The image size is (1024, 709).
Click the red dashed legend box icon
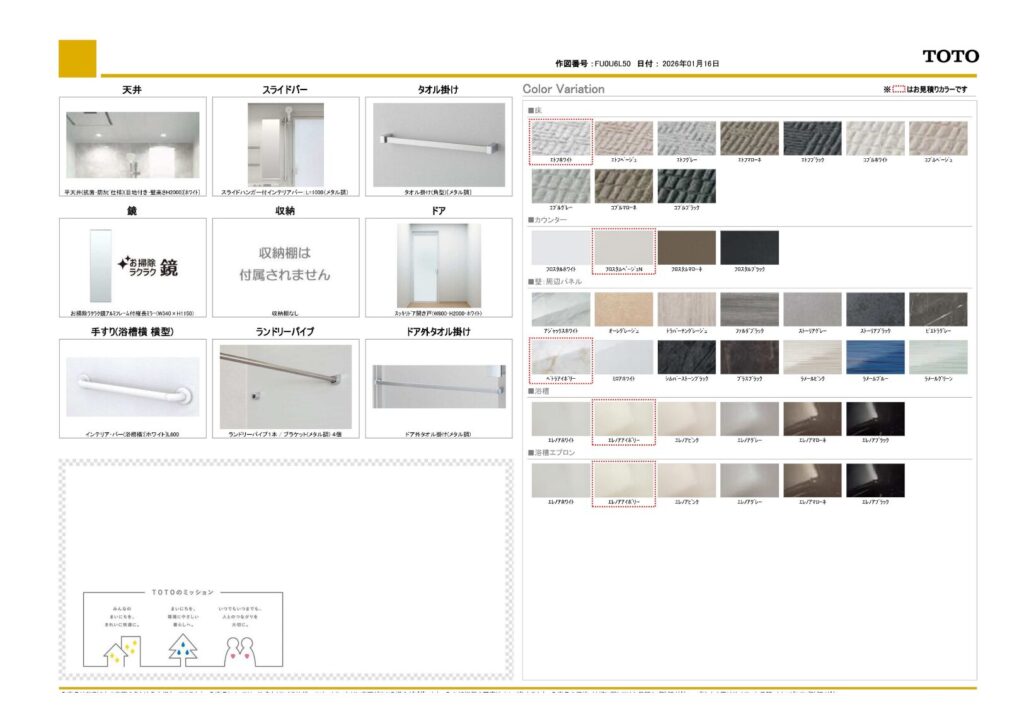tap(898, 90)
